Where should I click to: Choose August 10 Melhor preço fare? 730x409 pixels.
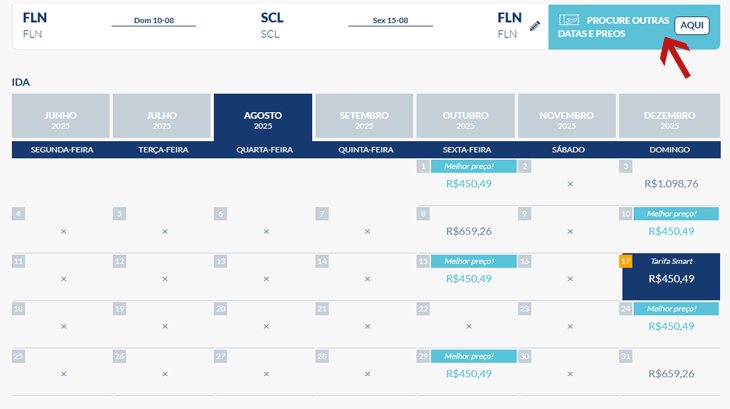tap(671, 231)
